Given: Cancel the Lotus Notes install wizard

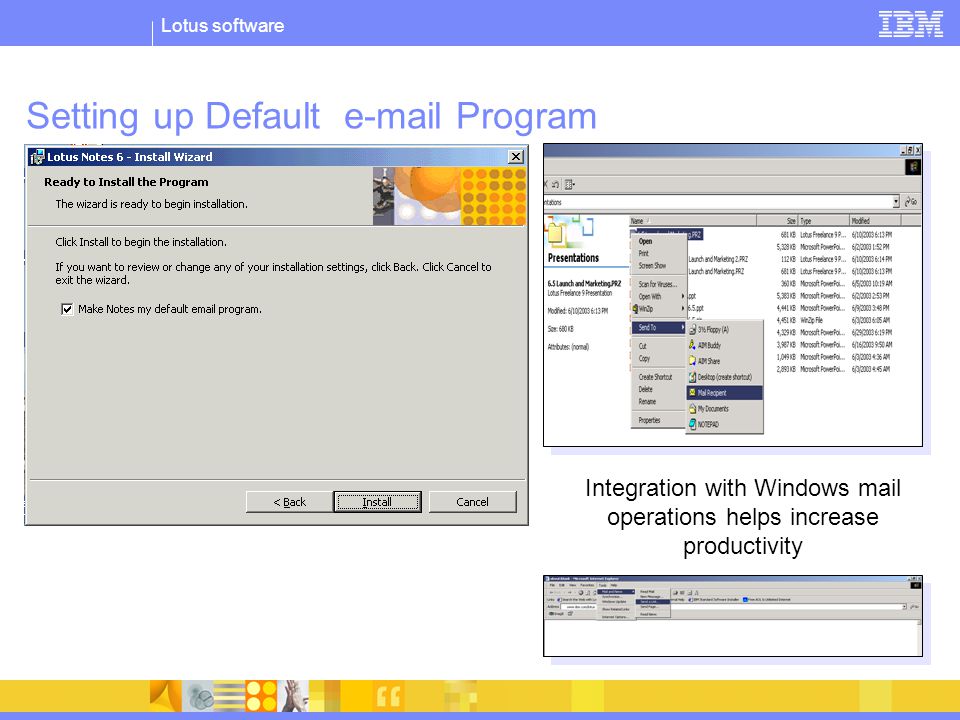Looking at the screenshot, I should (x=472, y=502).
